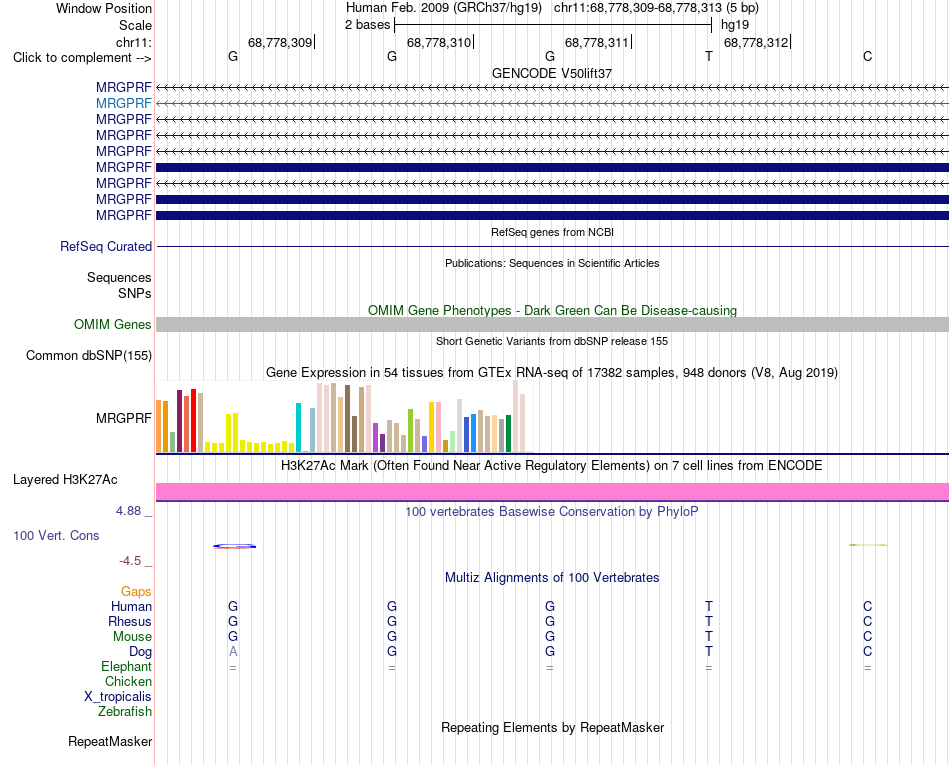Screen dimensions: 950x765
Task: Open 'Short Genetic Variants from dbSNP' title
Action: click(552, 341)
